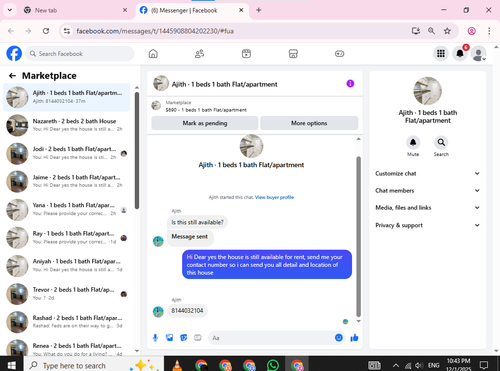Open the View buyer profile link
This screenshot has height=371, width=500.
[x=274, y=197]
